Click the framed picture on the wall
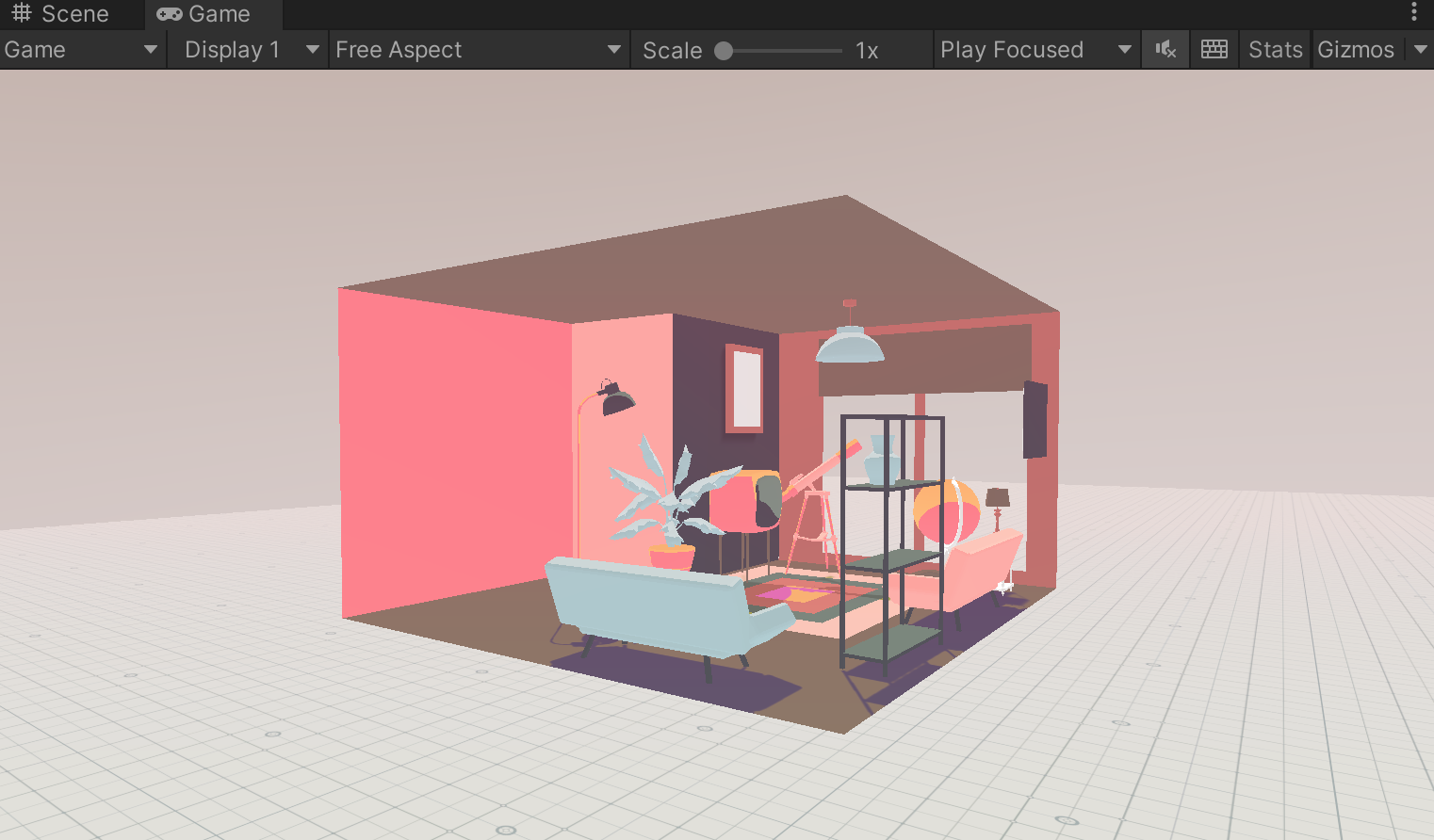The width and height of the screenshot is (1434, 840). [x=745, y=388]
